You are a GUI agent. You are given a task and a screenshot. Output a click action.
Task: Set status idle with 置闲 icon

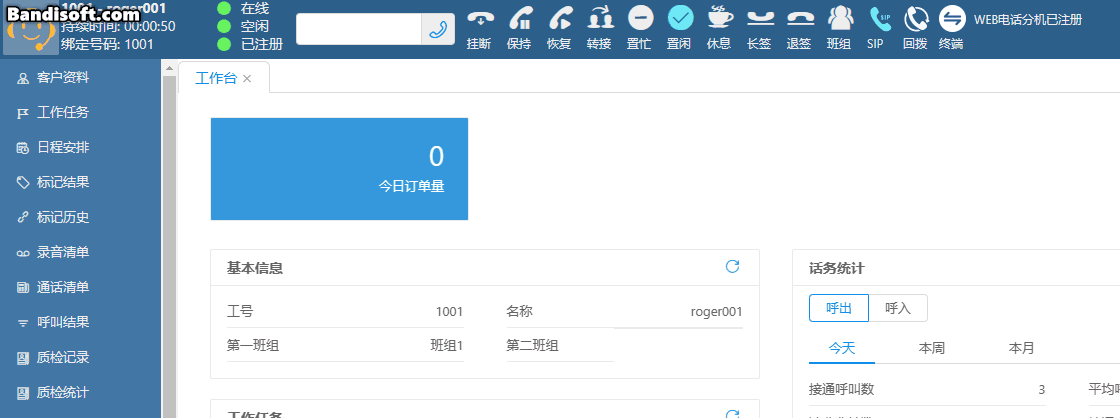click(x=680, y=19)
